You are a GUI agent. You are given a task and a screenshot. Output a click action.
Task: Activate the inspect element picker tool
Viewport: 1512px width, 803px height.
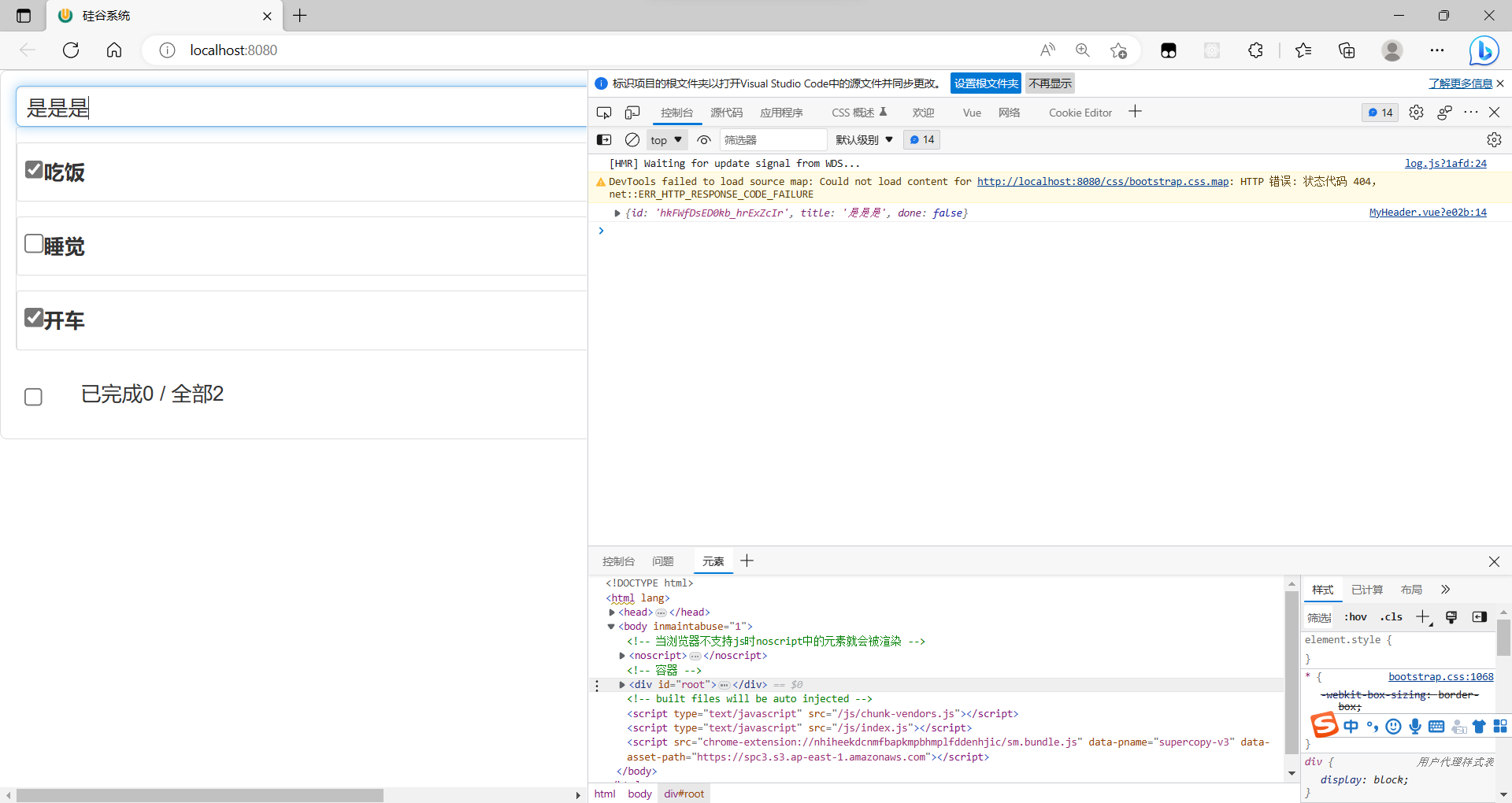point(604,113)
